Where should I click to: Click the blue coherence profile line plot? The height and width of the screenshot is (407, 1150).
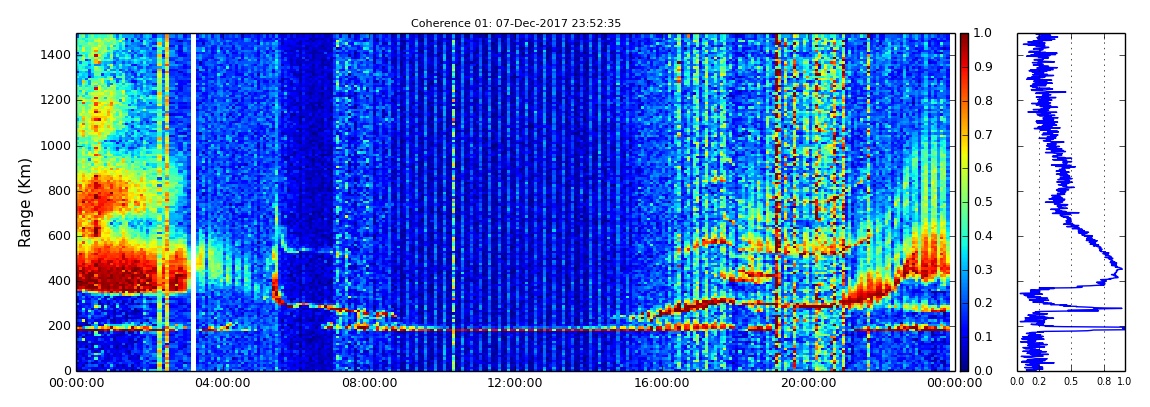coord(1072,202)
